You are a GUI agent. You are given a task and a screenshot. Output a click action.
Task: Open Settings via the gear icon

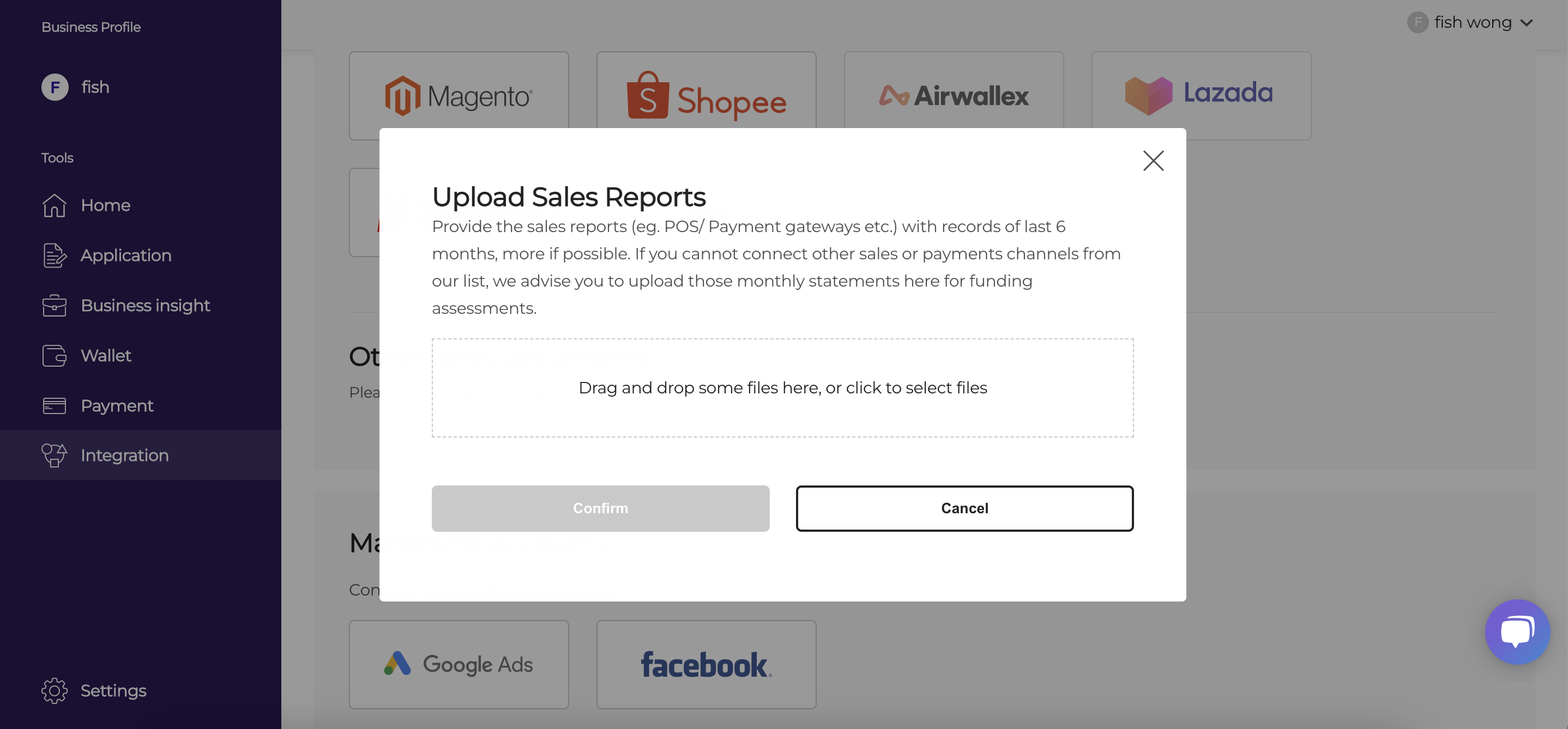54,691
